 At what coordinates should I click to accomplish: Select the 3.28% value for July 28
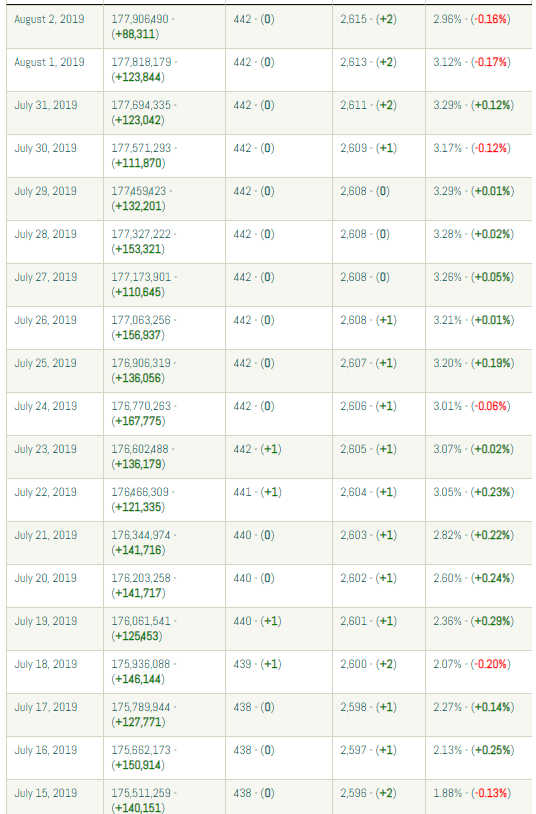pos(447,235)
